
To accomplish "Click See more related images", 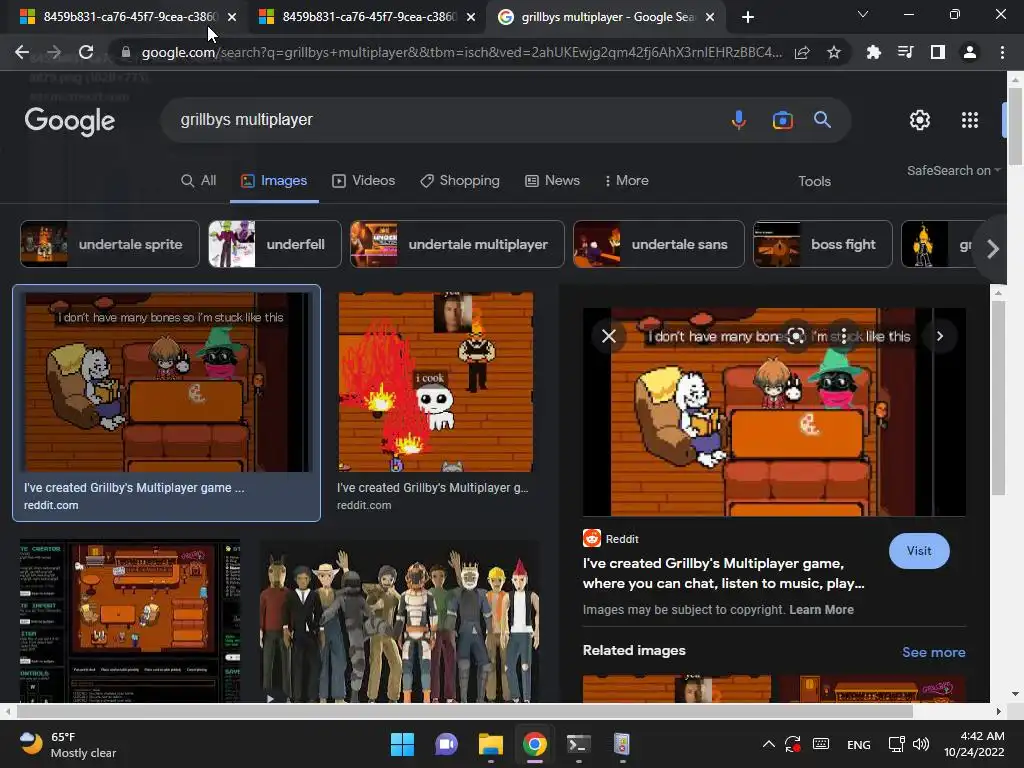I will point(933,652).
